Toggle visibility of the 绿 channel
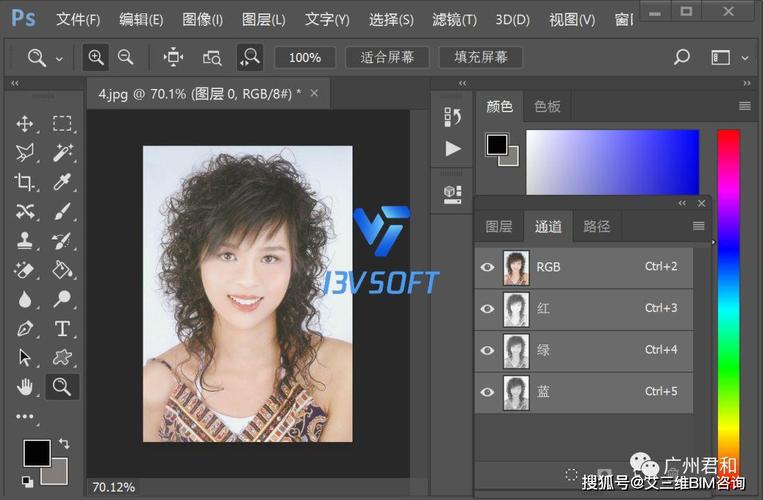This screenshot has width=763, height=500. click(487, 351)
